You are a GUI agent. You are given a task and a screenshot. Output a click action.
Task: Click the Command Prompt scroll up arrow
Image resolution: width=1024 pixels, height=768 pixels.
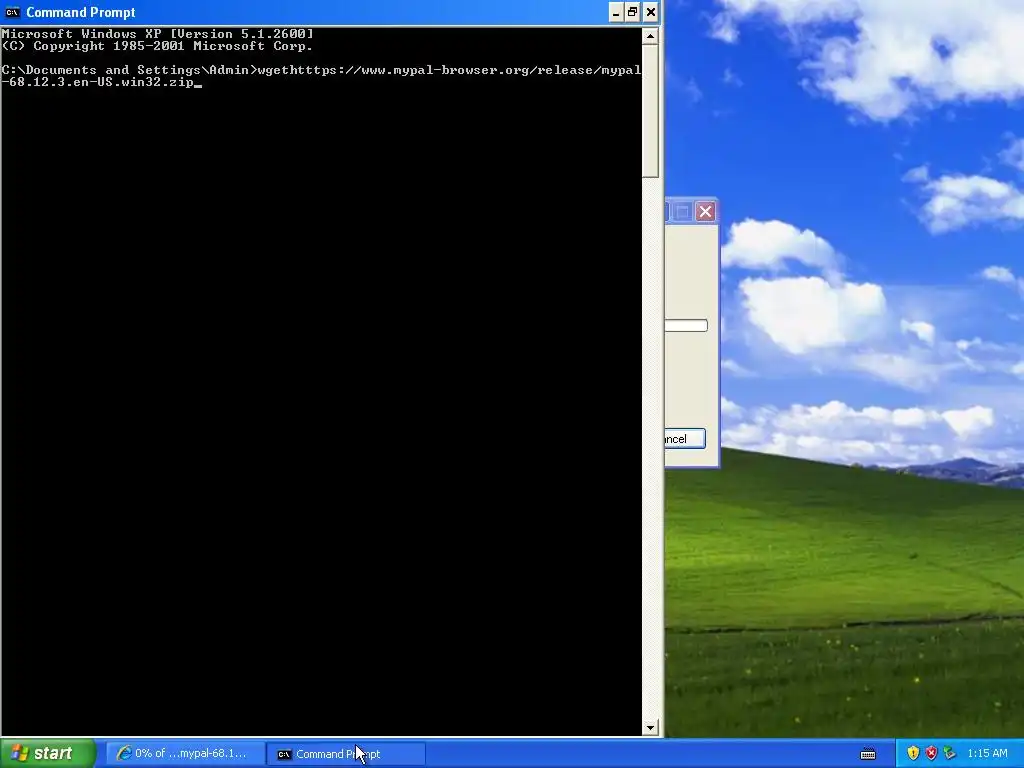coord(650,37)
